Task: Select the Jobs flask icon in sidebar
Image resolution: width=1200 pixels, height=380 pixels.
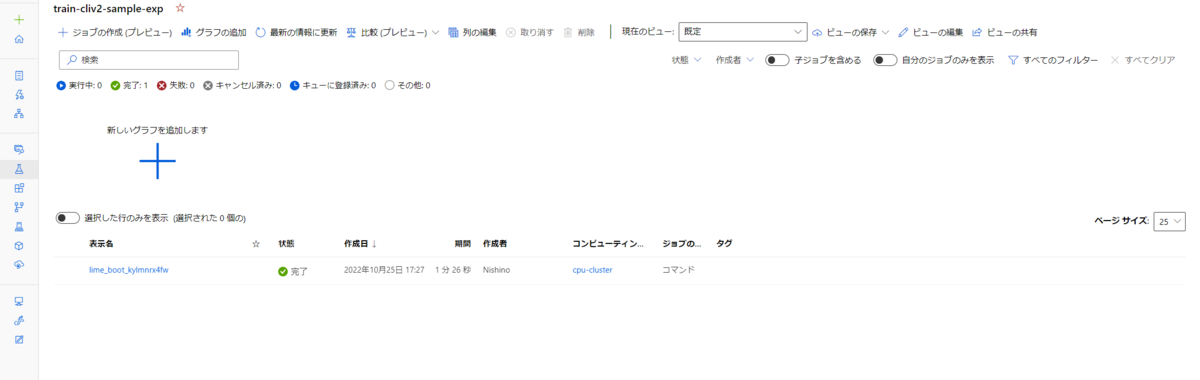Action: coord(19,169)
